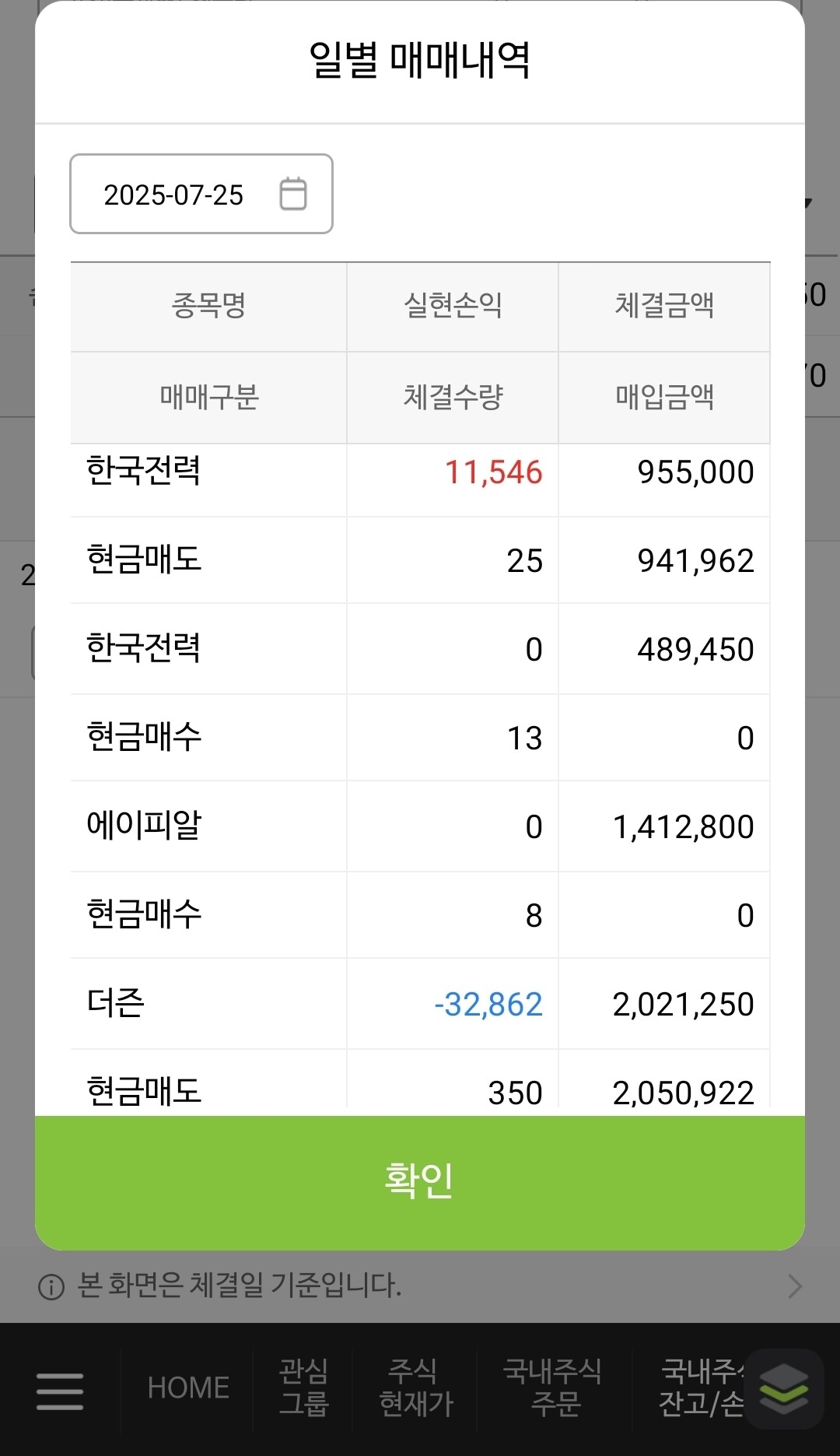This screenshot has width=840, height=1456.
Task: Select the 더존 row with -32,862 loss
Action: (x=420, y=1004)
